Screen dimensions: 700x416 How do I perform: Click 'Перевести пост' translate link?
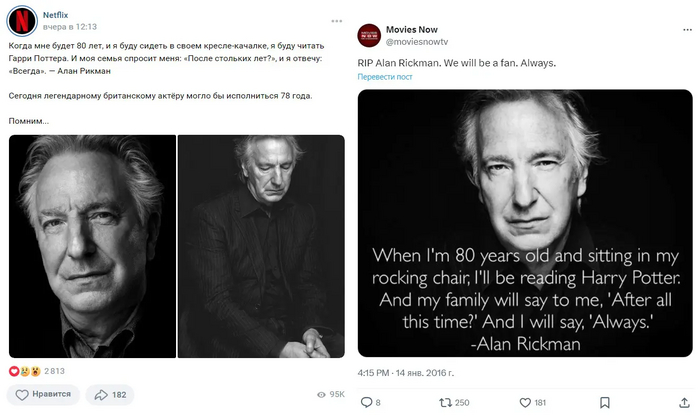point(385,77)
